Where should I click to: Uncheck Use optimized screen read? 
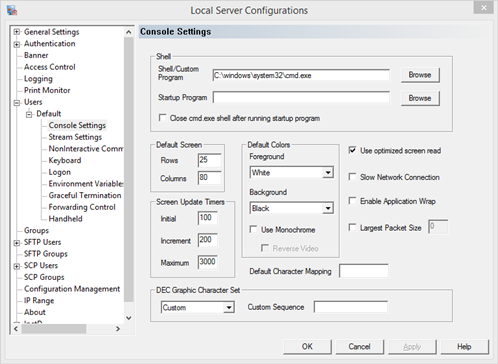click(x=352, y=150)
